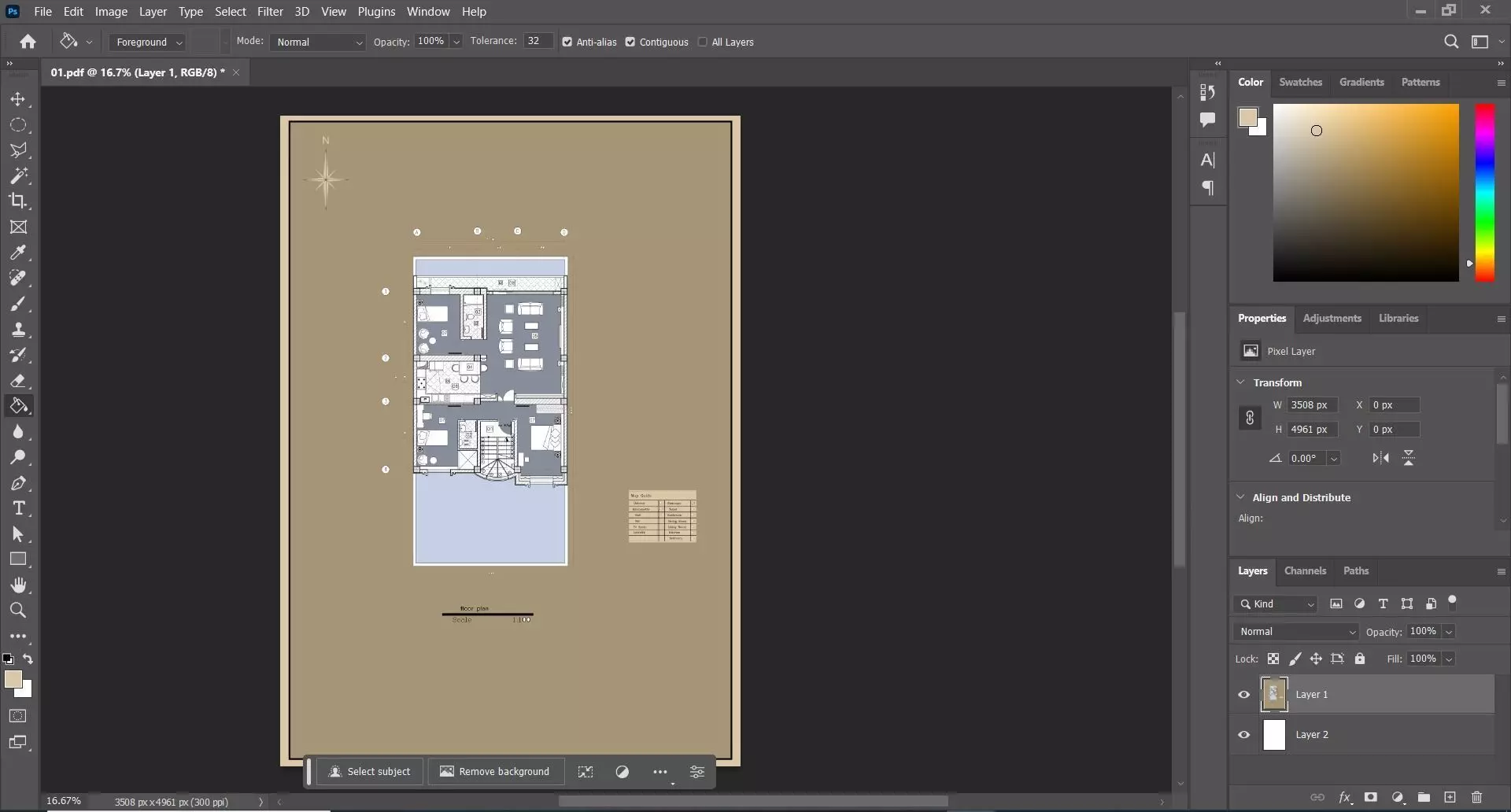The height and width of the screenshot is (812, 1511).
Task: Add a layer mask
Action: pos(1370,797)
